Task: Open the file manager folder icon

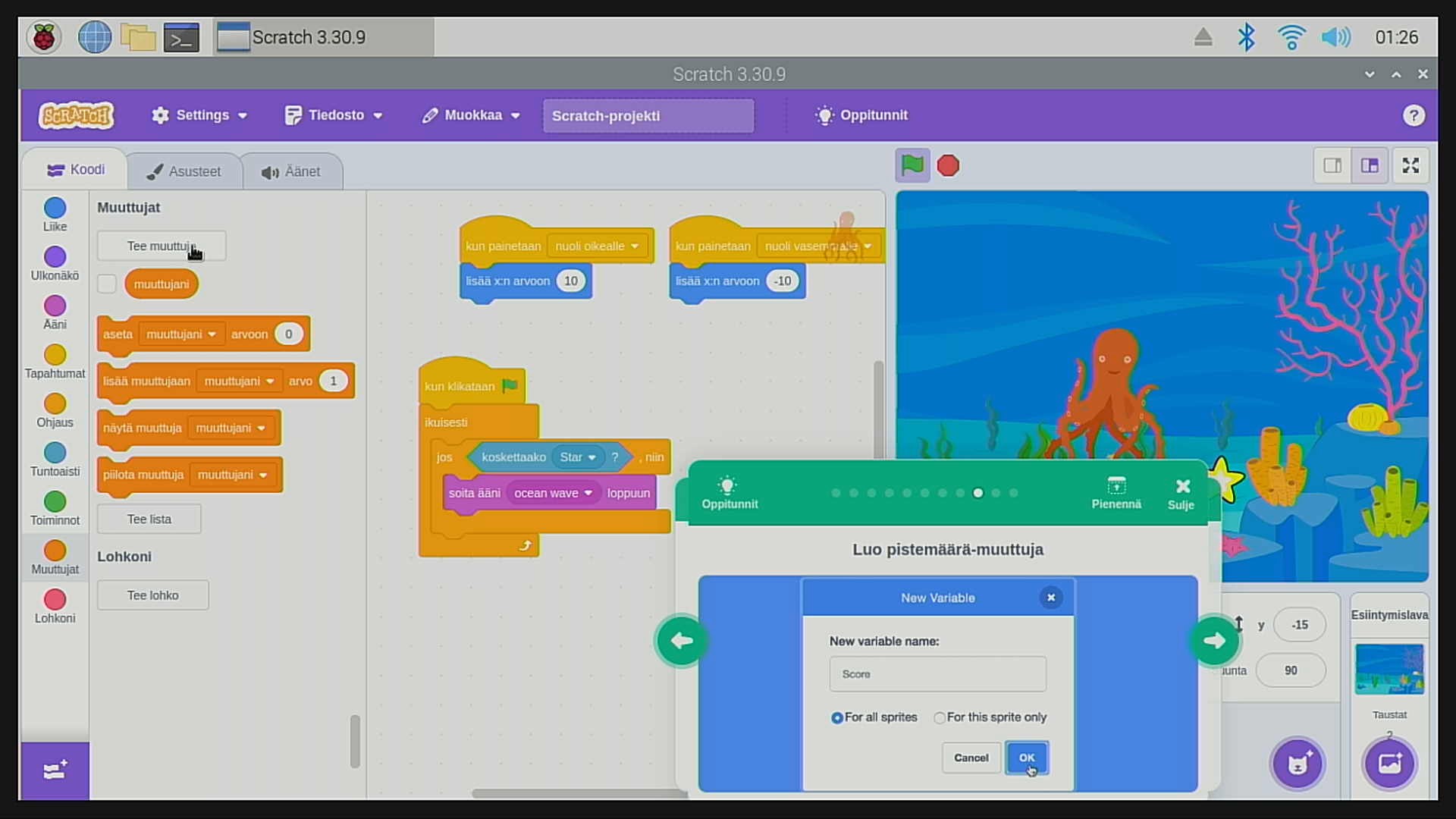Action: [x=138, y=37]
